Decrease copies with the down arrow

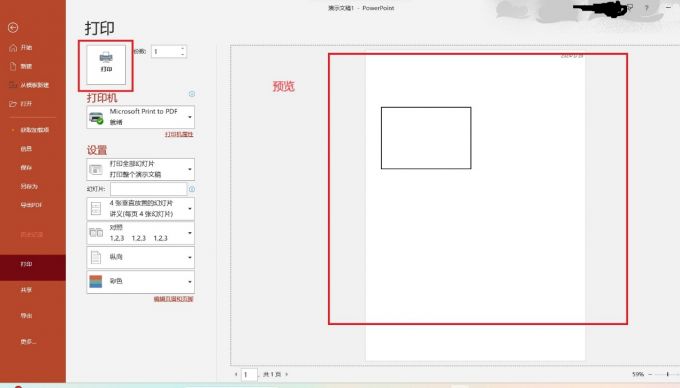[183, 55]
